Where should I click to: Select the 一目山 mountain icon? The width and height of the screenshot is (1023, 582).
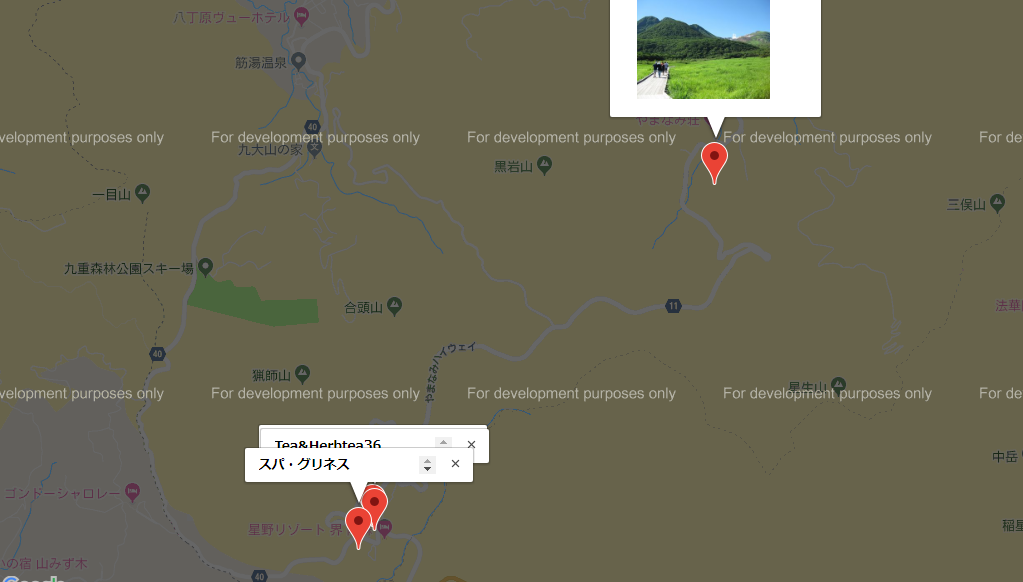(x=143, y=193)
